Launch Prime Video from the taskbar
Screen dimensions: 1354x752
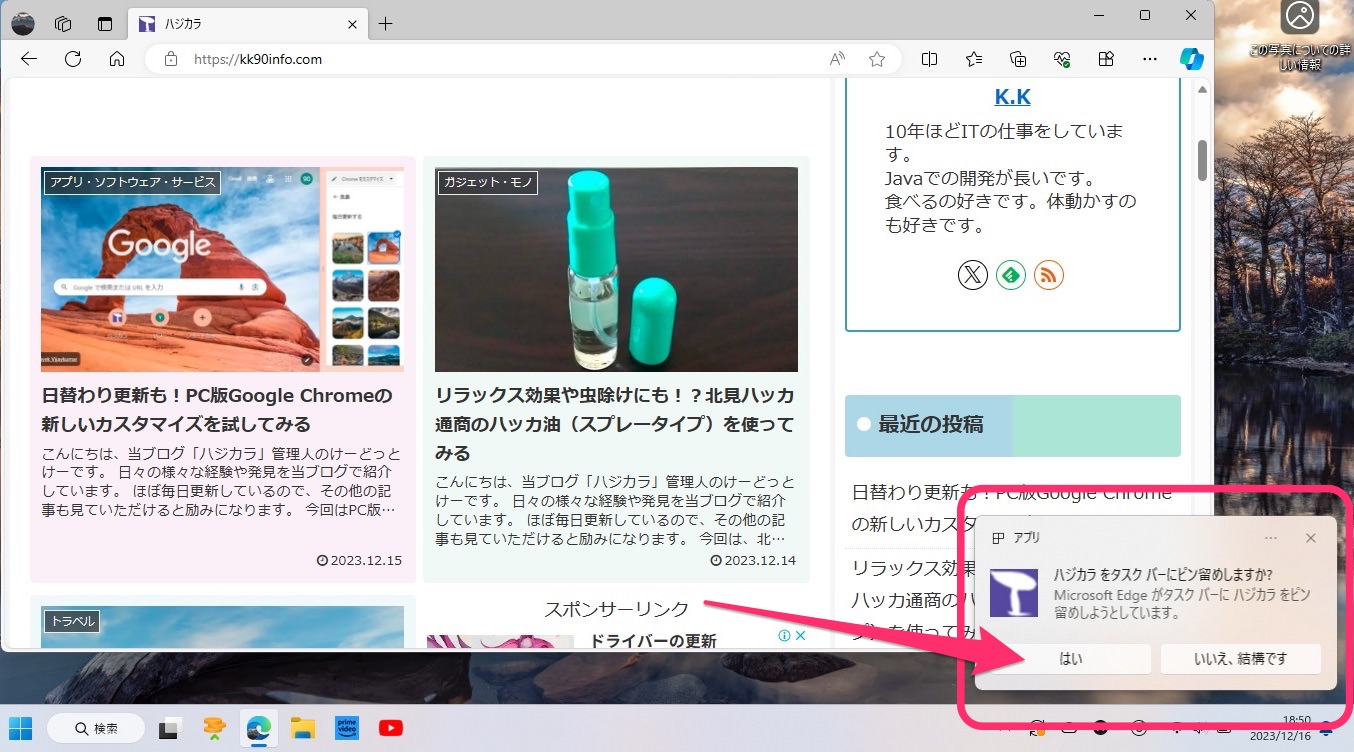[347, 728]
